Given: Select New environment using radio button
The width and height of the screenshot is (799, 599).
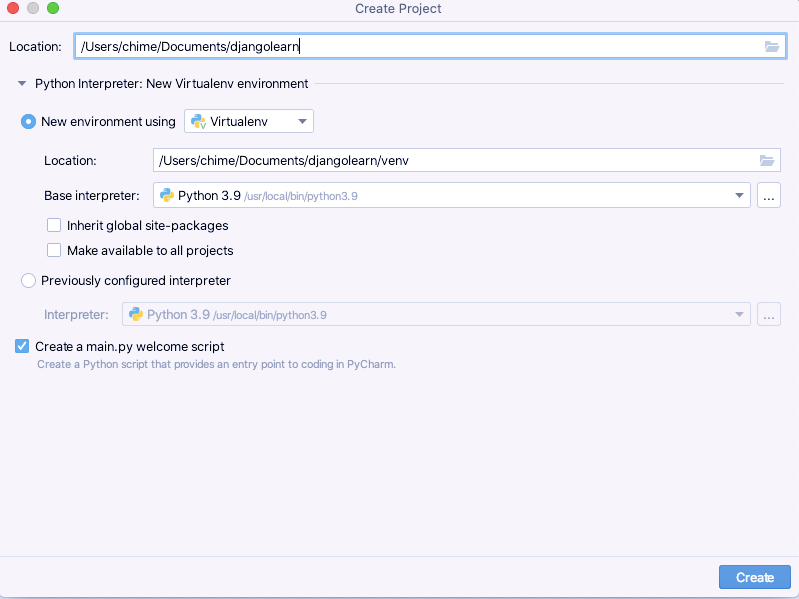Looking at the screenshot, I should 28,122.
